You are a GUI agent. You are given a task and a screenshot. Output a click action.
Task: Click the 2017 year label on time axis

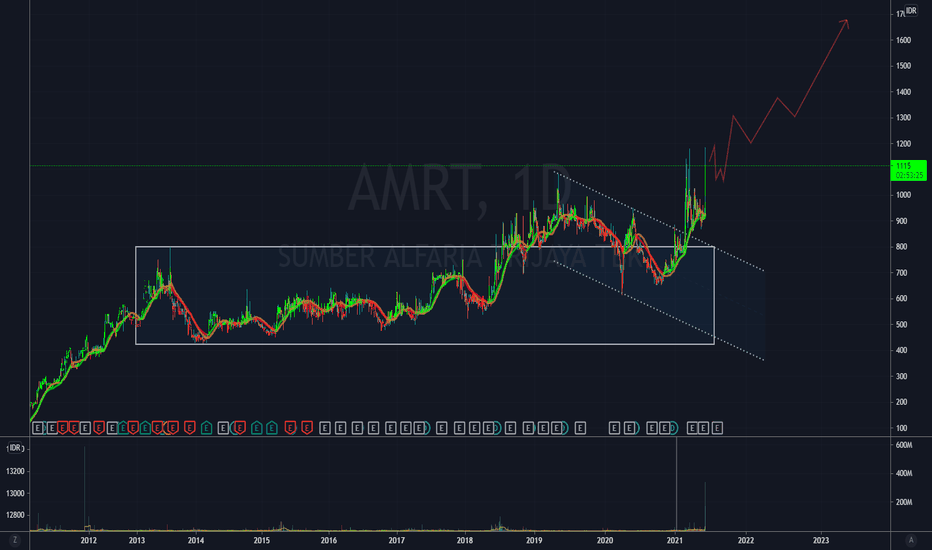coord(396,540)
